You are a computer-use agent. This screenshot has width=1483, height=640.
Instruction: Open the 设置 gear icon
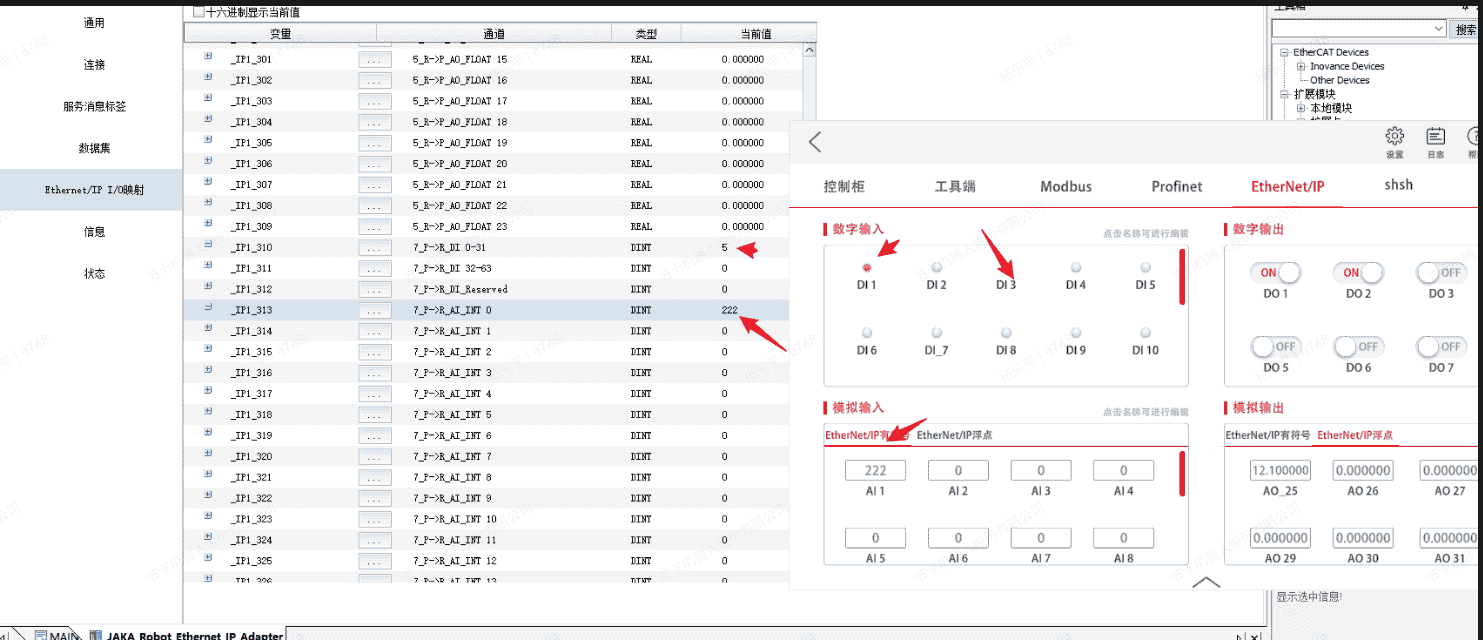[1394, 137]
